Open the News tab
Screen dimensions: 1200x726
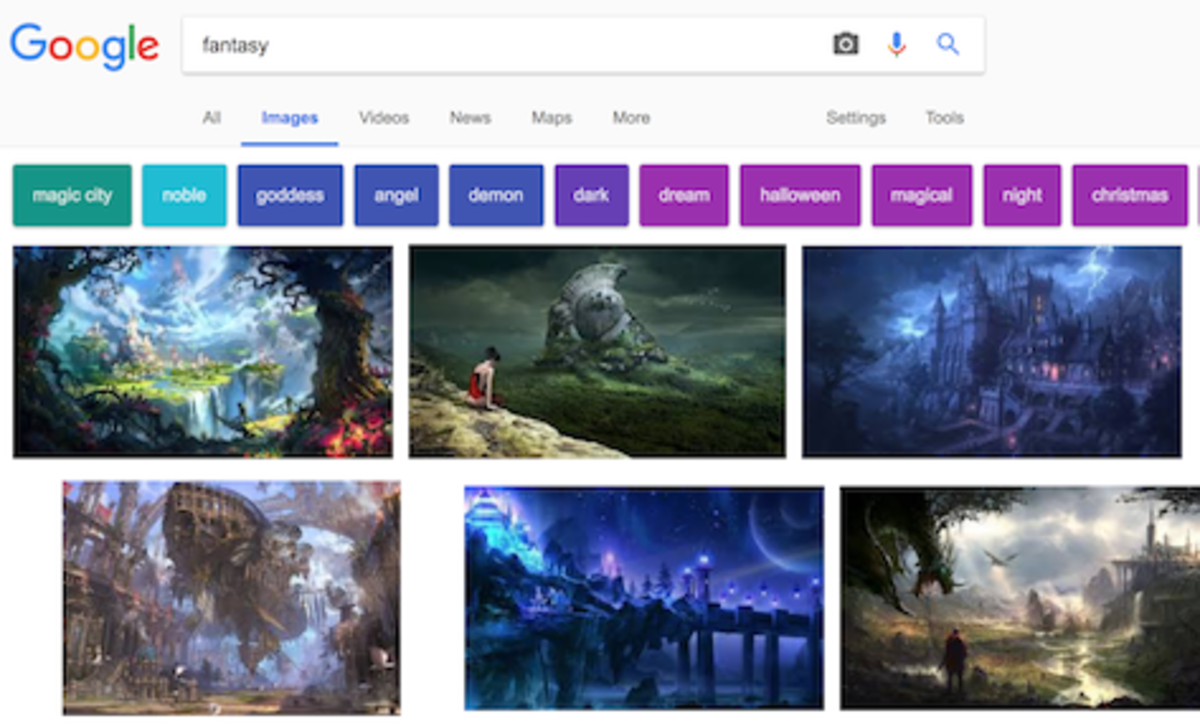point(470,118)
